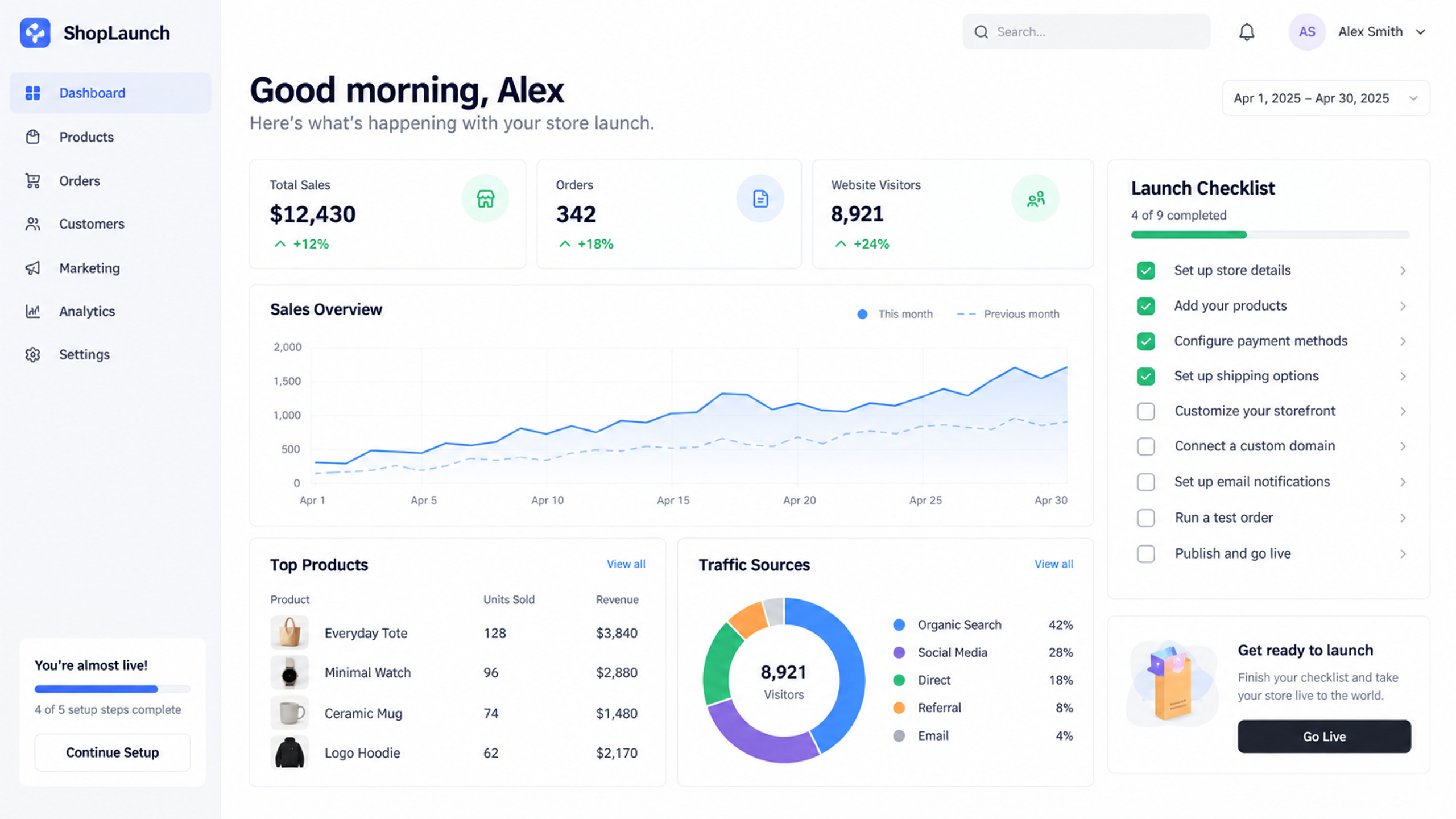Click the Website Visitors people icon
This screenshot has height=819, width=1456.
(x=1036, y=198)
